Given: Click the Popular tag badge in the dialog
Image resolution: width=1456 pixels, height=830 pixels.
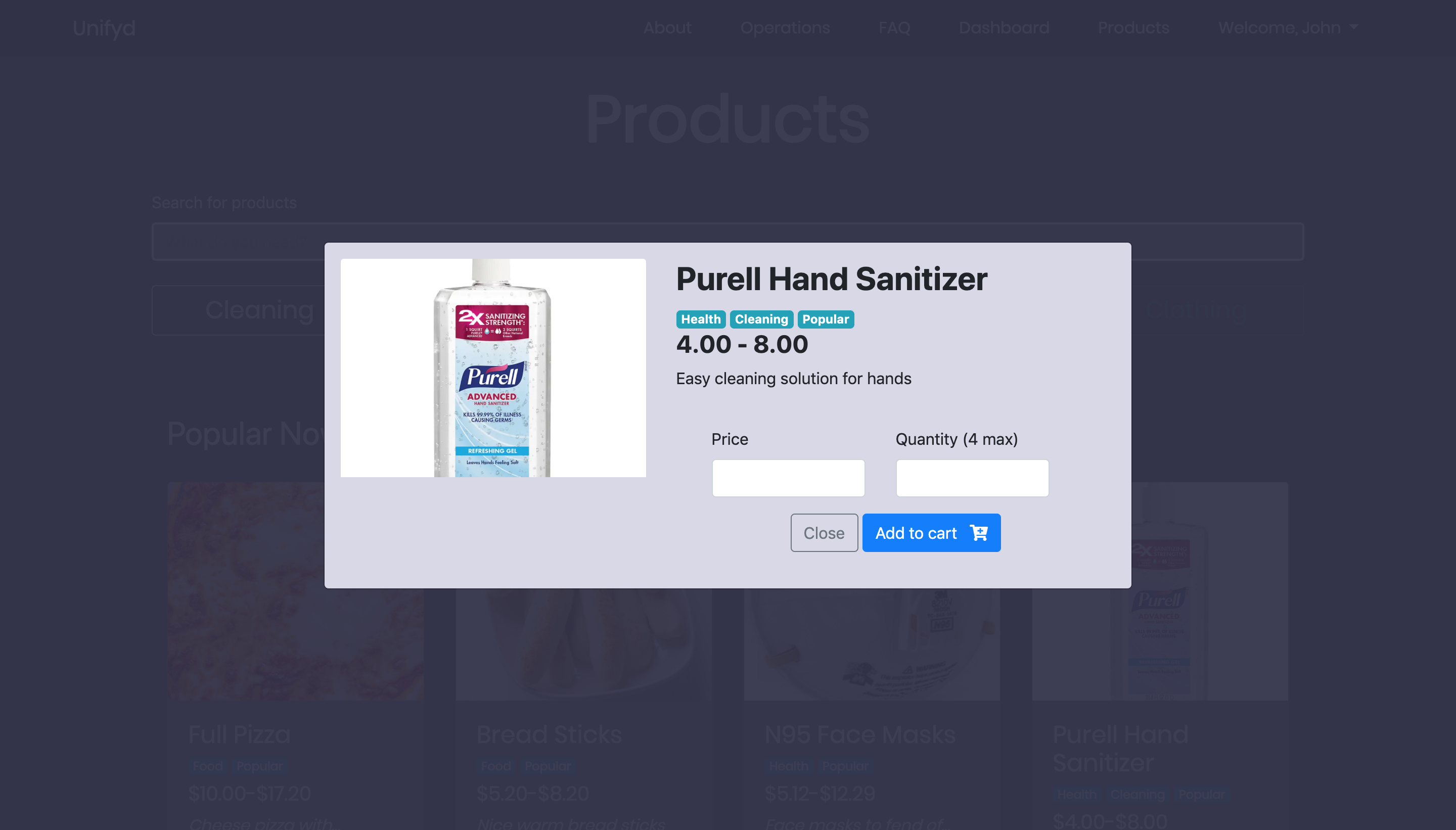Looking at the screenshot, I should (x=825, y=319).
